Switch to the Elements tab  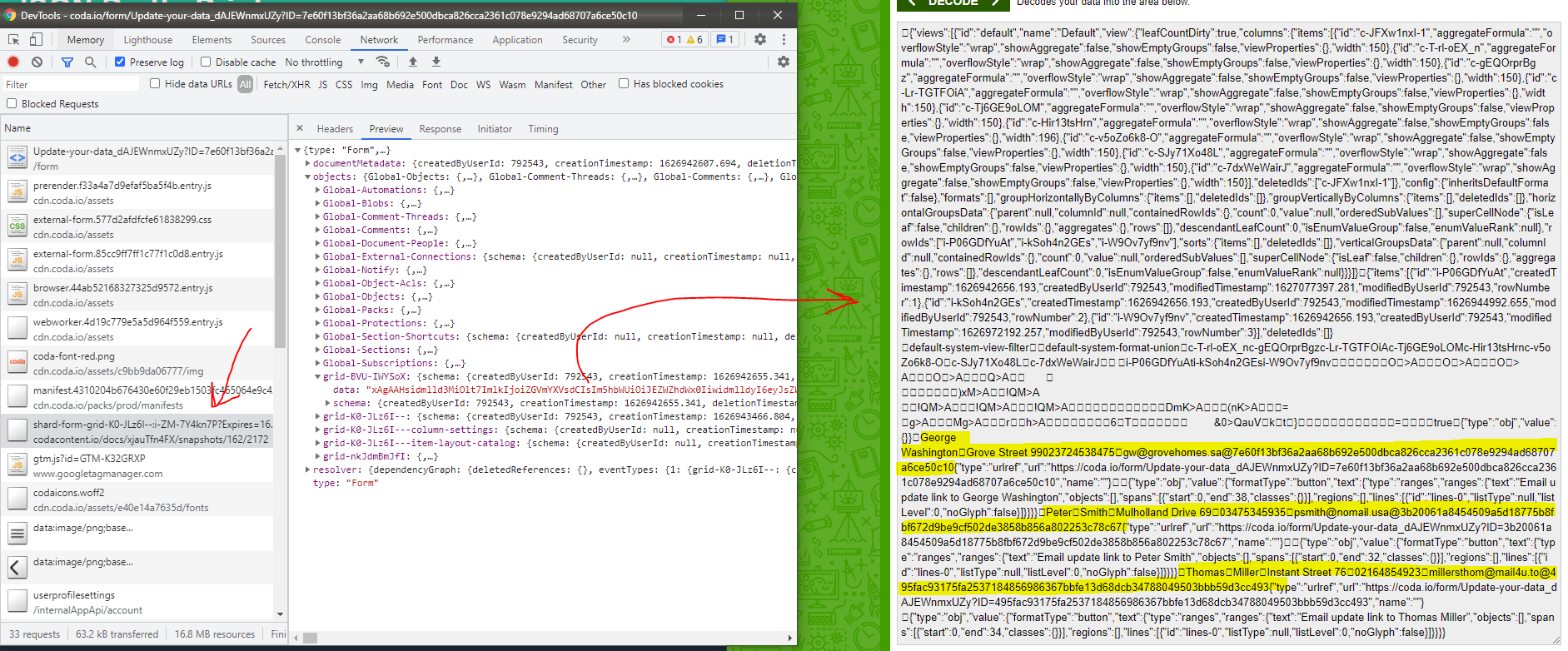point(212,39)
